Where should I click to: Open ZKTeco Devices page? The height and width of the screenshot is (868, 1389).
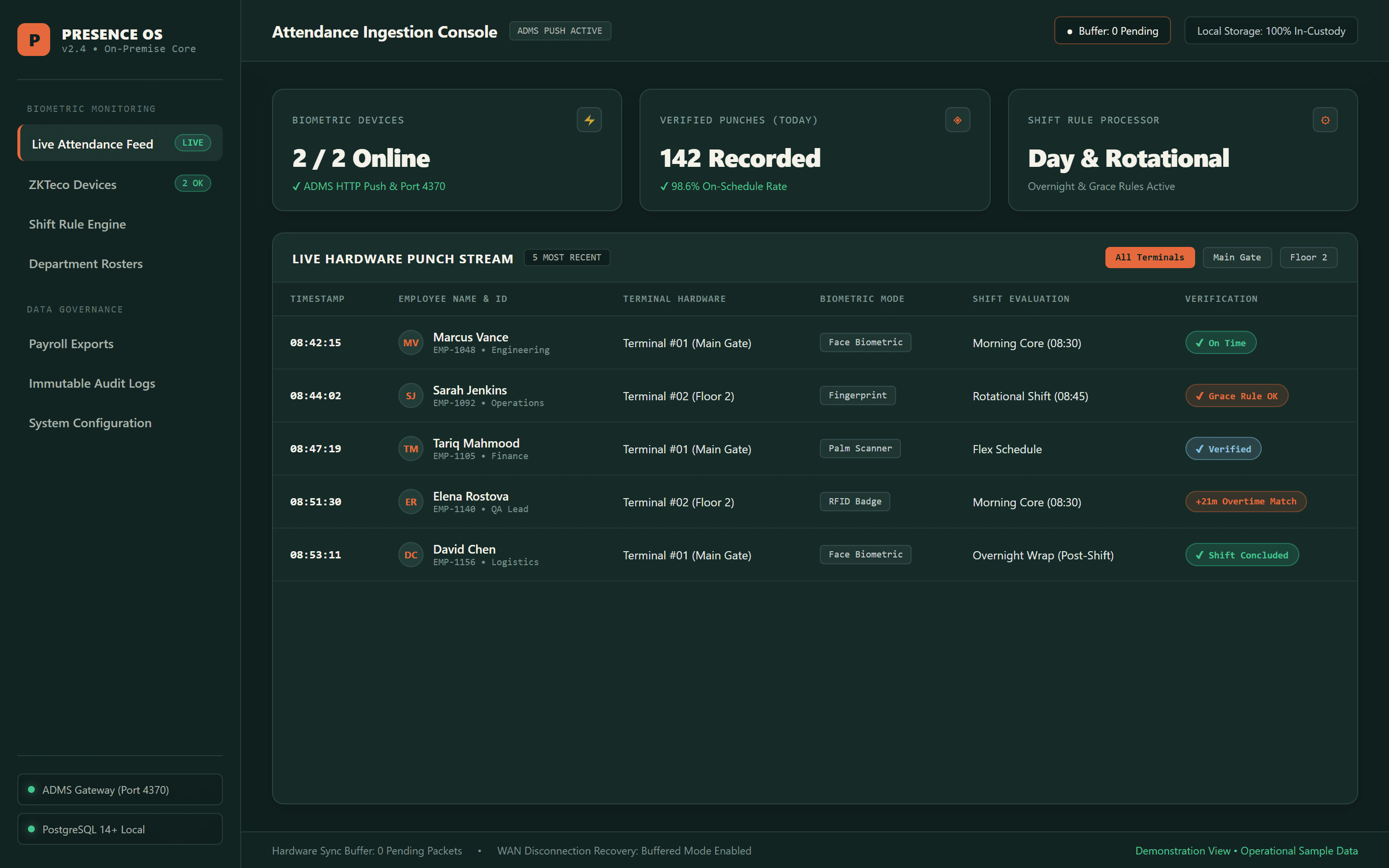click(120, 184)
